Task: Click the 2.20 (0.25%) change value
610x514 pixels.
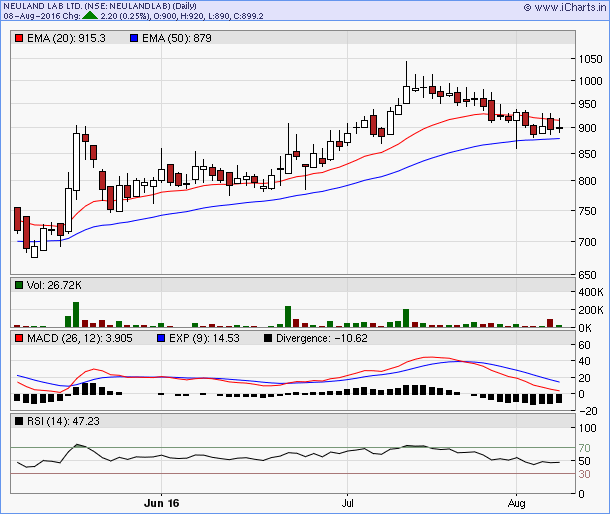Action: [124, 16]
